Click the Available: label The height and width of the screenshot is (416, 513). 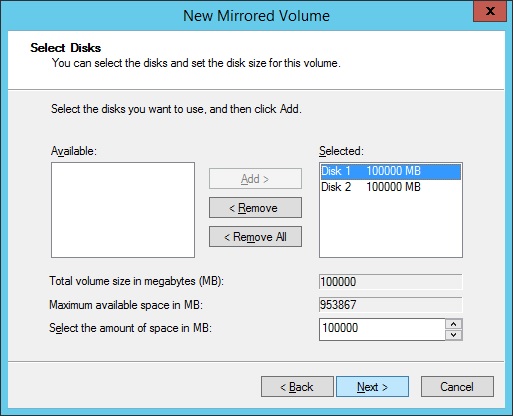(74, 151)
